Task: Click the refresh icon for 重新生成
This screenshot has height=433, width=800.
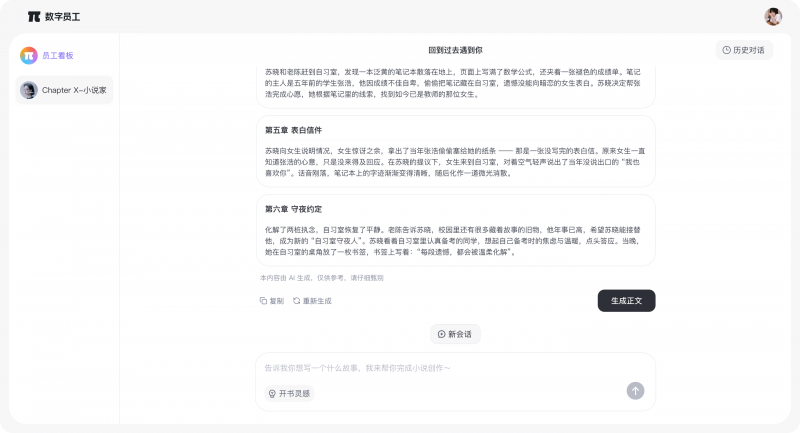Action: pos(296,300)
